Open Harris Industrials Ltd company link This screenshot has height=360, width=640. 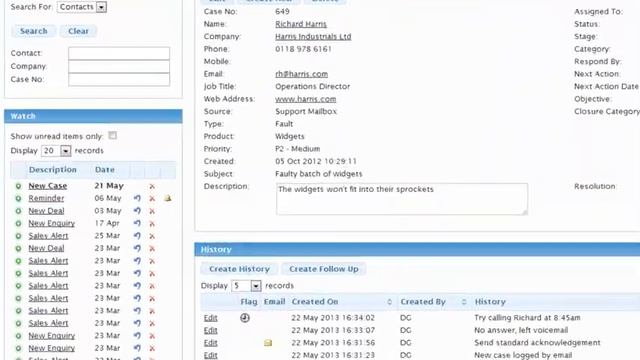(x=313, y=36)
